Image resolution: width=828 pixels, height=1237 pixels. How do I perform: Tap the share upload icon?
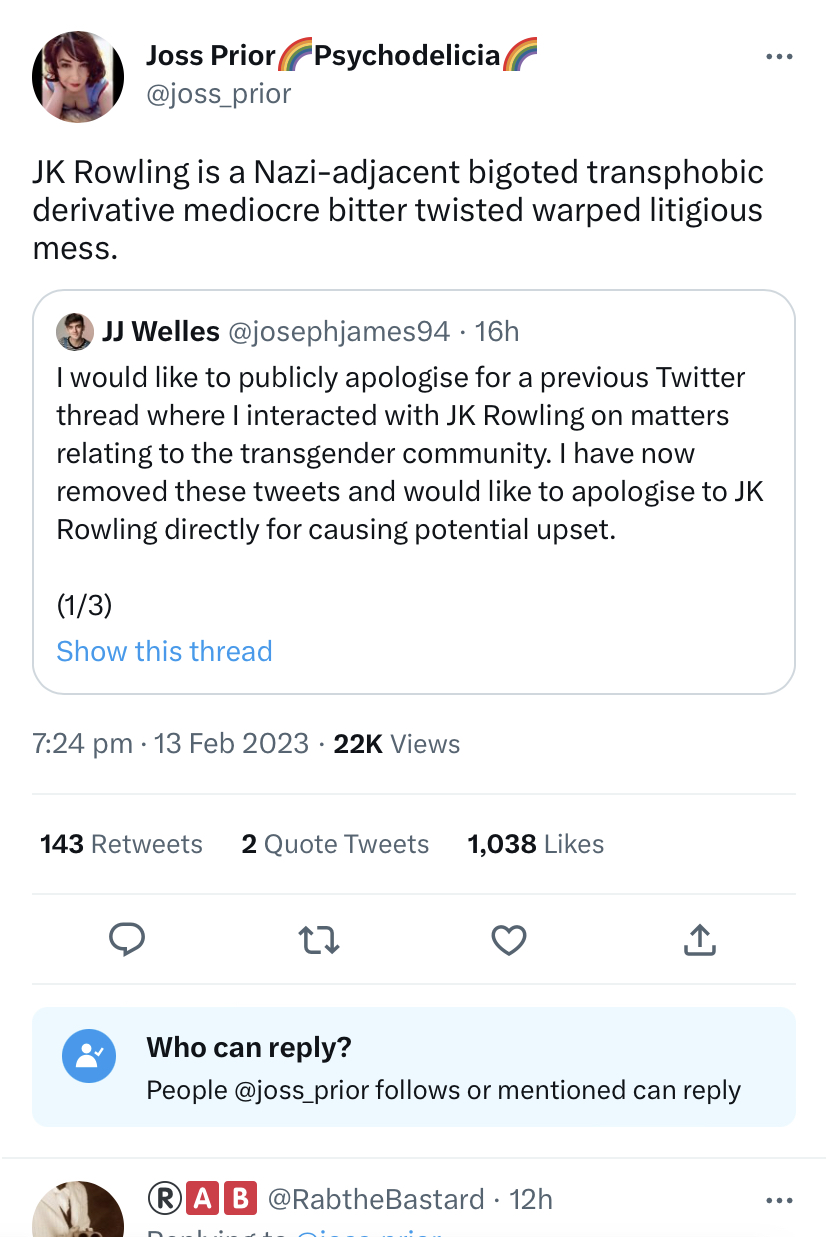(700, 939)
